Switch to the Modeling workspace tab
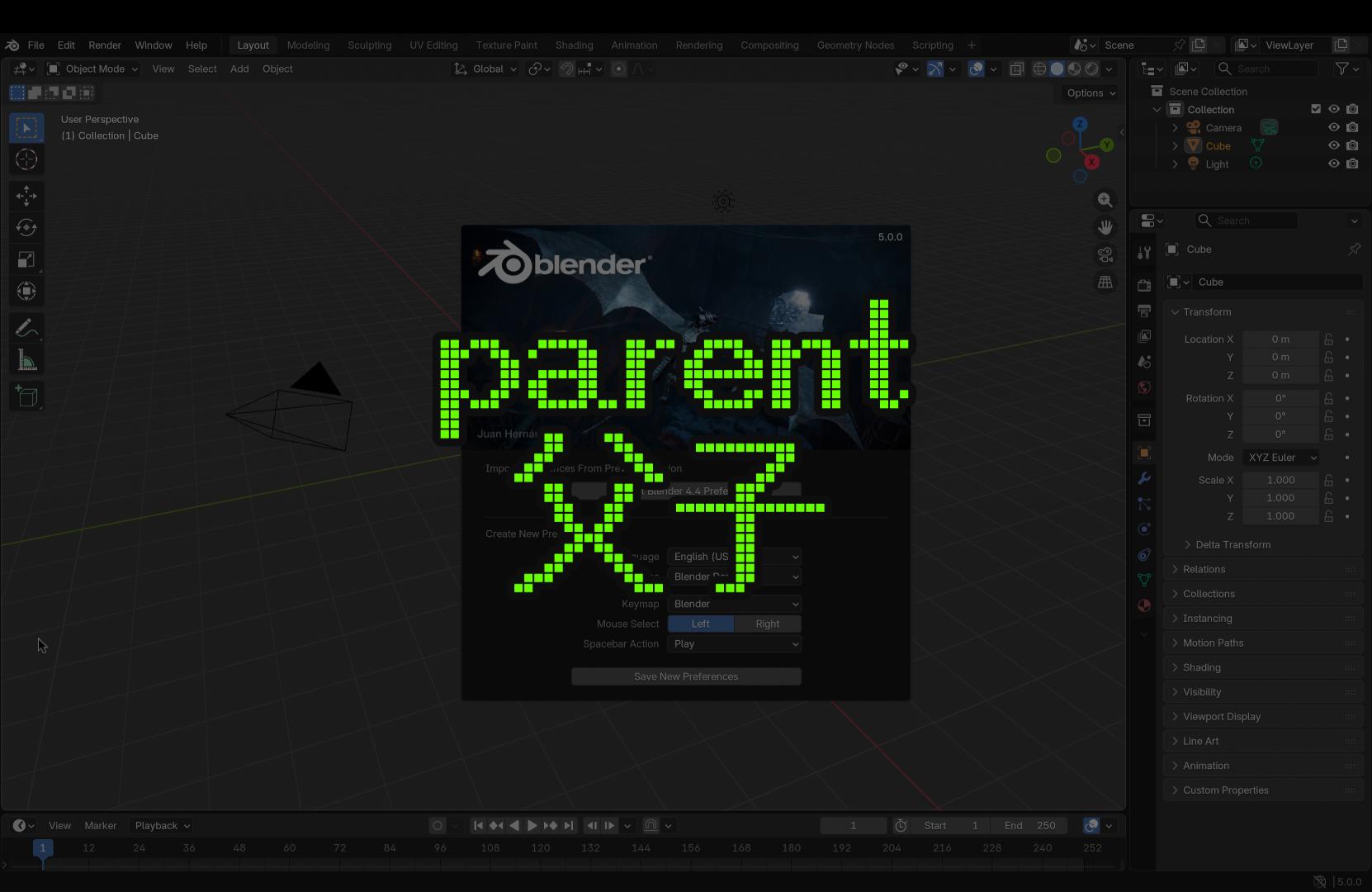The image size is (1372, 892). tap(308, 45)
